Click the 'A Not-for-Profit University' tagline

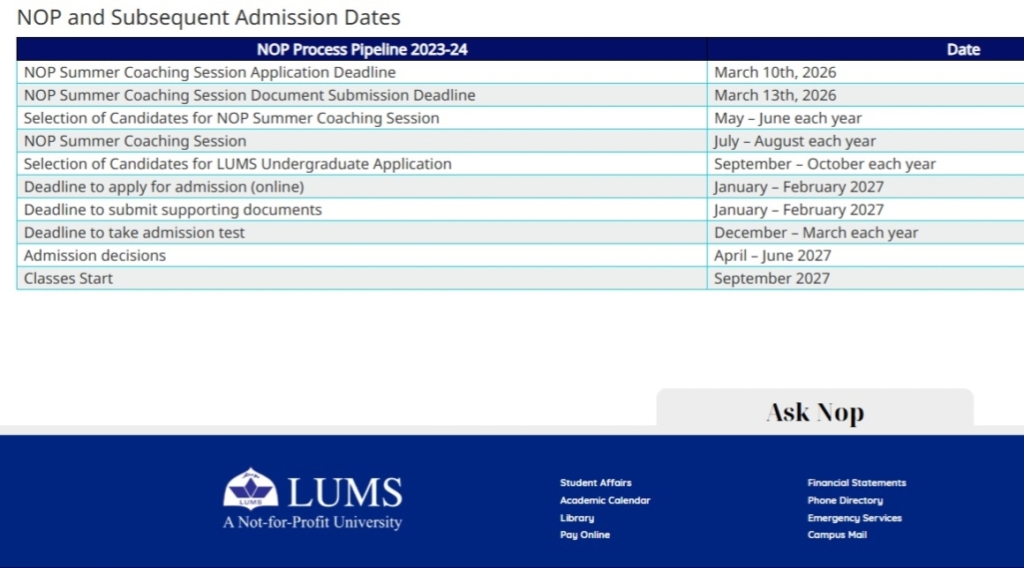(x=312, y=522)
